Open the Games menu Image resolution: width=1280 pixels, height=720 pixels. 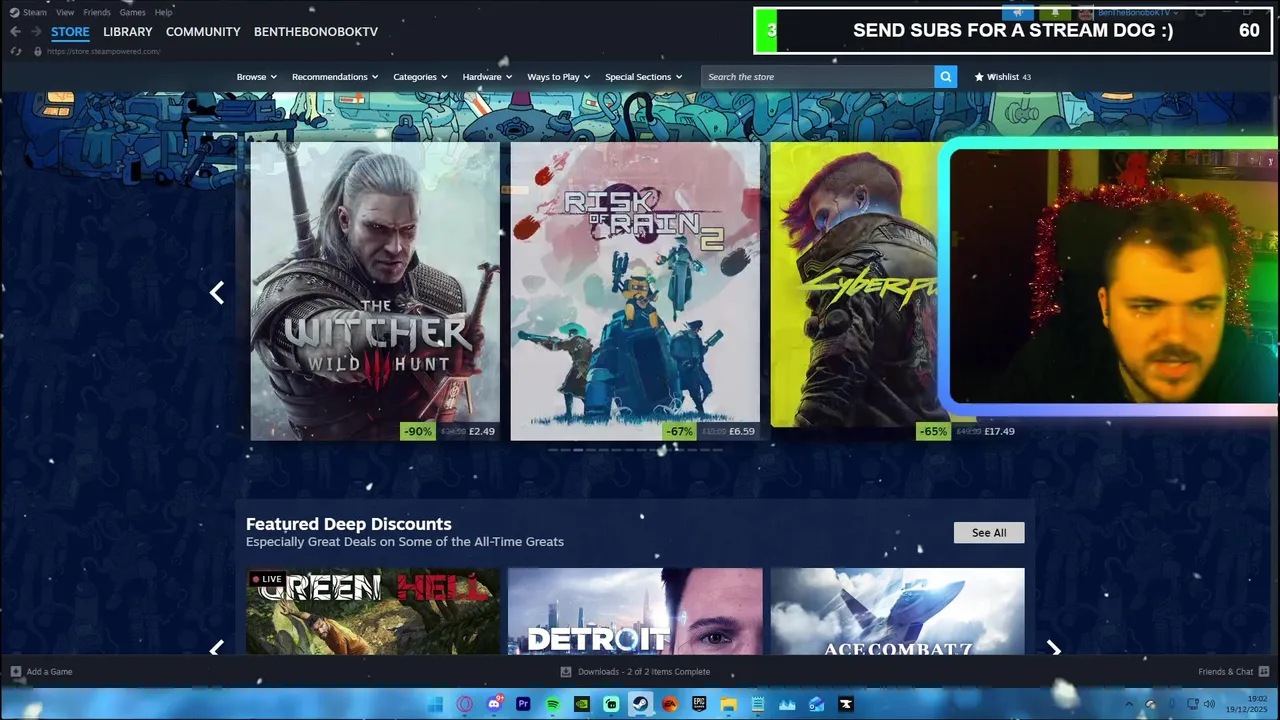pyautogui.click(x=132, y=12)
